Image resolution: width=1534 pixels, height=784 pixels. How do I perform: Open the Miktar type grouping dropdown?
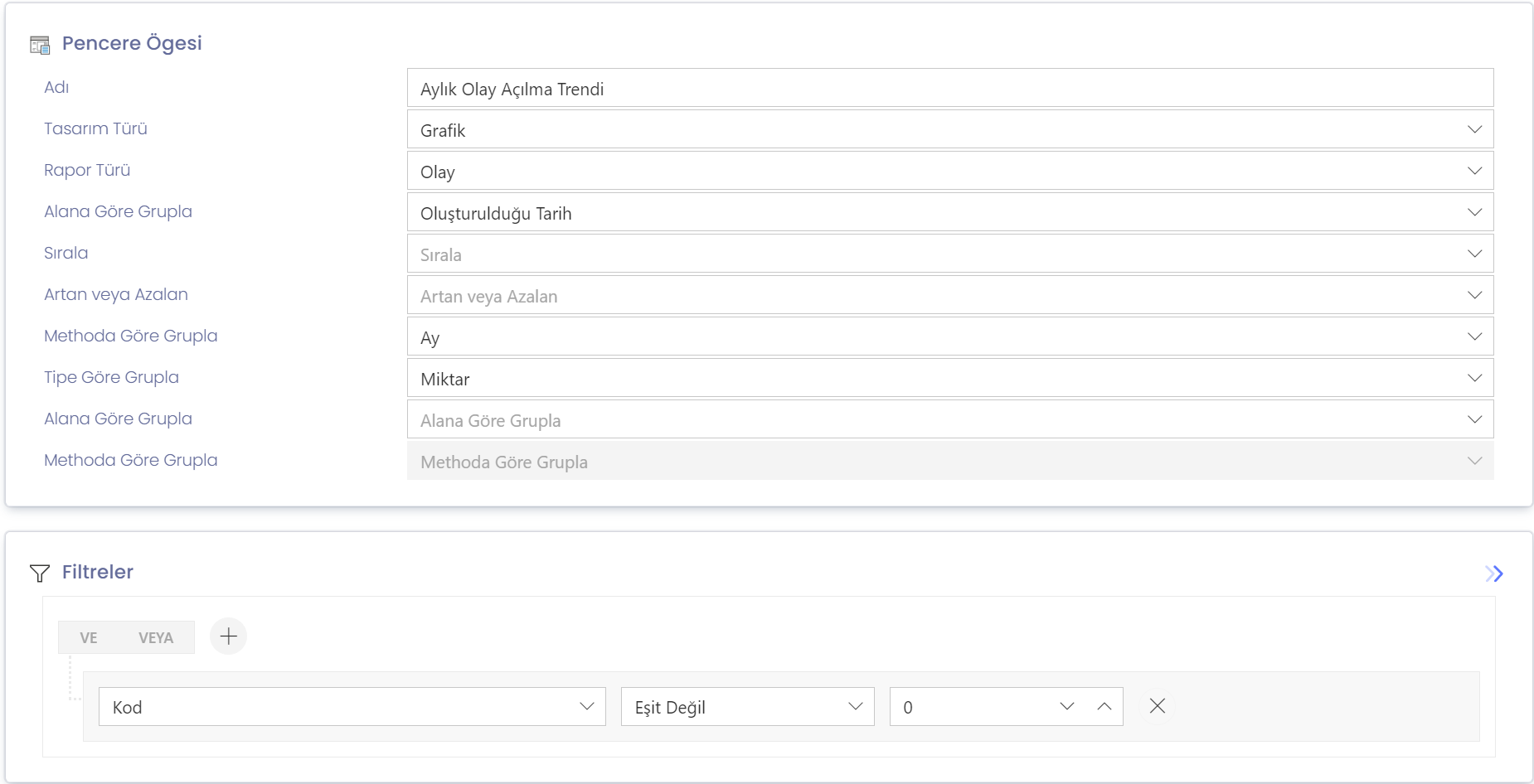[x=950, y=378]
